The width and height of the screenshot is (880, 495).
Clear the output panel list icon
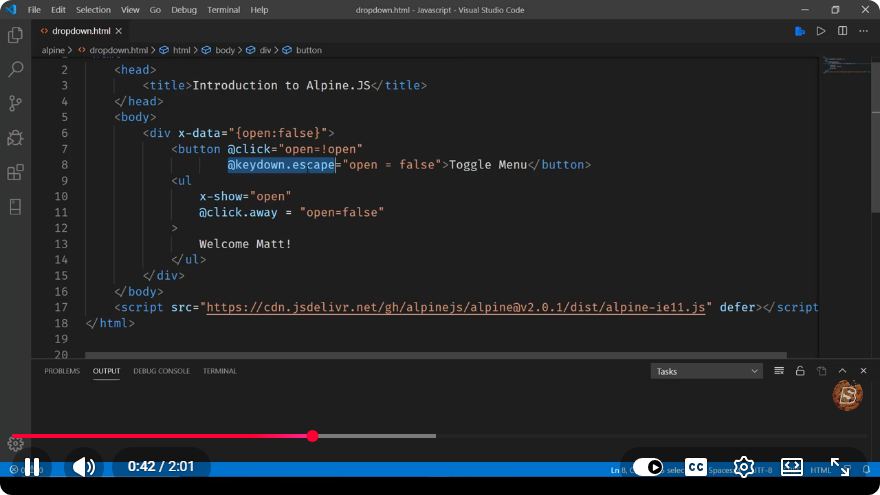779,370
